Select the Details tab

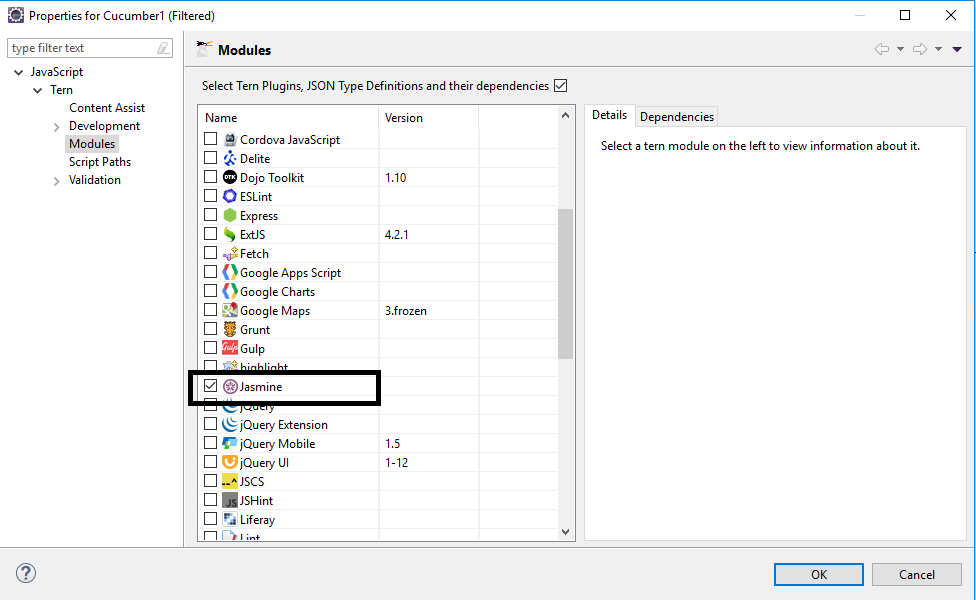(609, 115)
